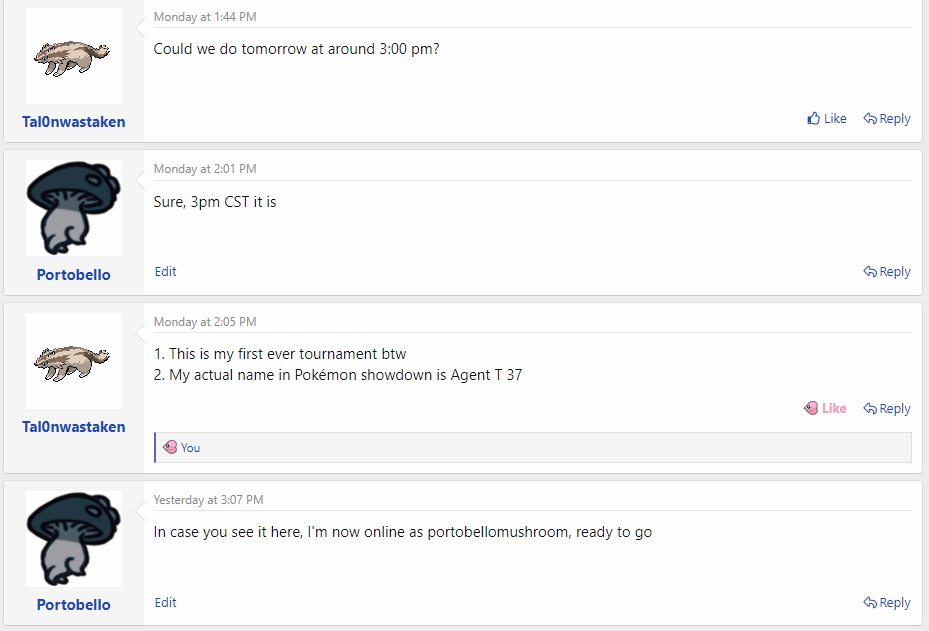
Task: Toggle the pink Like reaction on 2:05 PM post
Action: click(825, 408)
